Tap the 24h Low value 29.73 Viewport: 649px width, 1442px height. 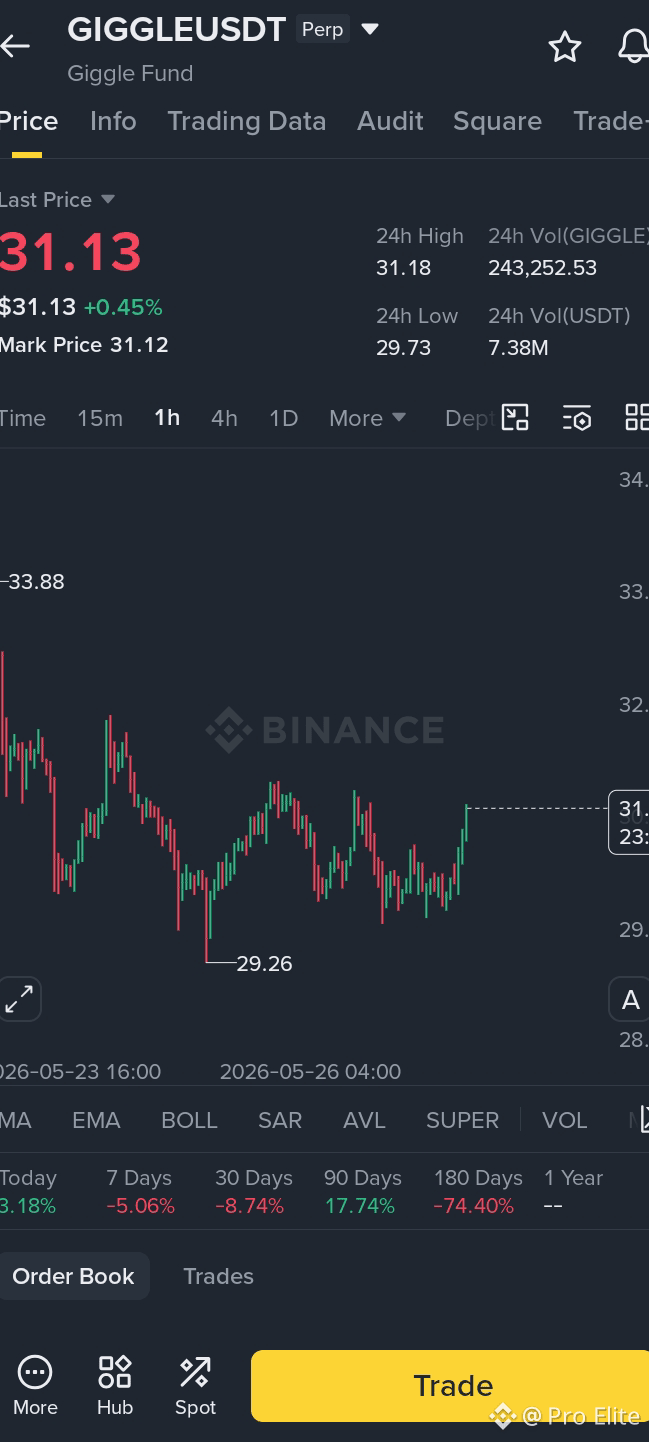point(404,348)
